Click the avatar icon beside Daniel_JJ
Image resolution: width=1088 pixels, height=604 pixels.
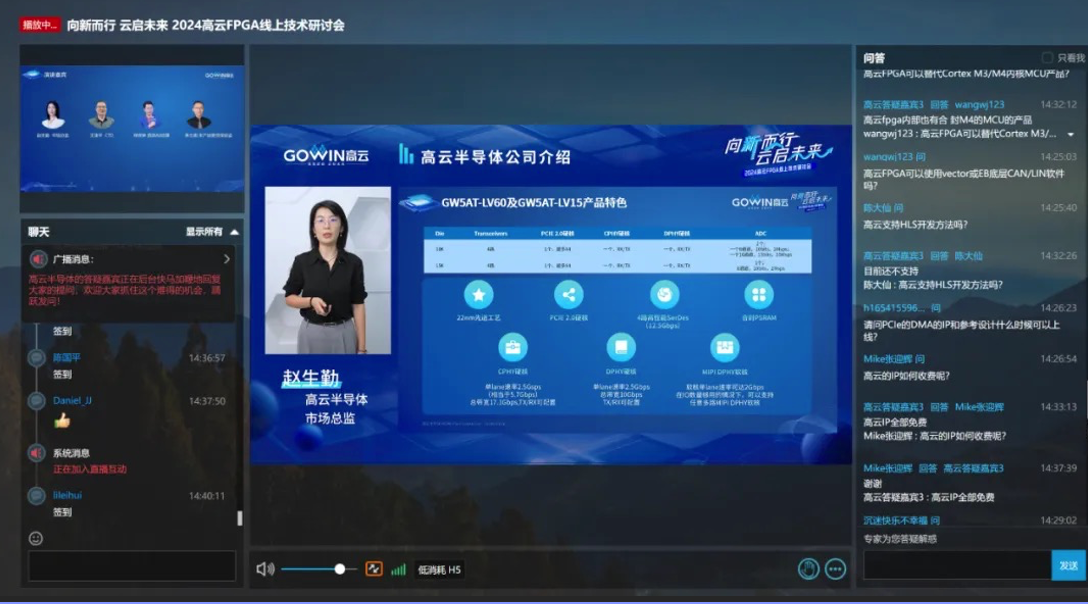coord(37,401)
